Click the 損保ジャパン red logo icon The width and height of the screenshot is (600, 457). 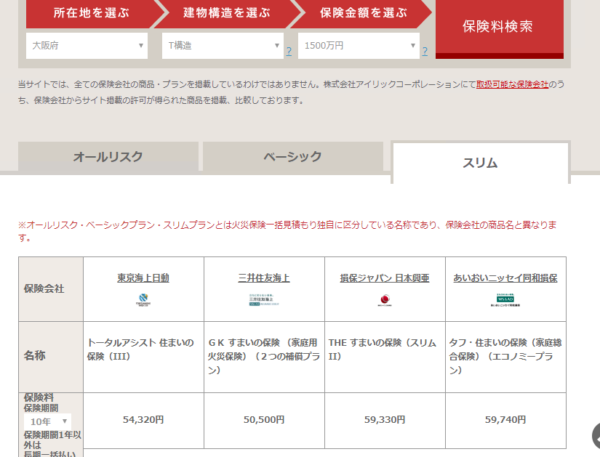pos(385,300)
